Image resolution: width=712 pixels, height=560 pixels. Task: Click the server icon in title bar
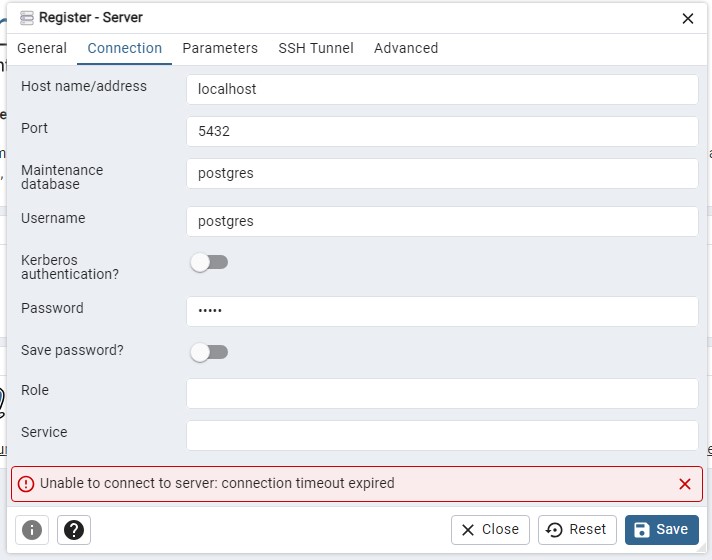pos(26,18)
